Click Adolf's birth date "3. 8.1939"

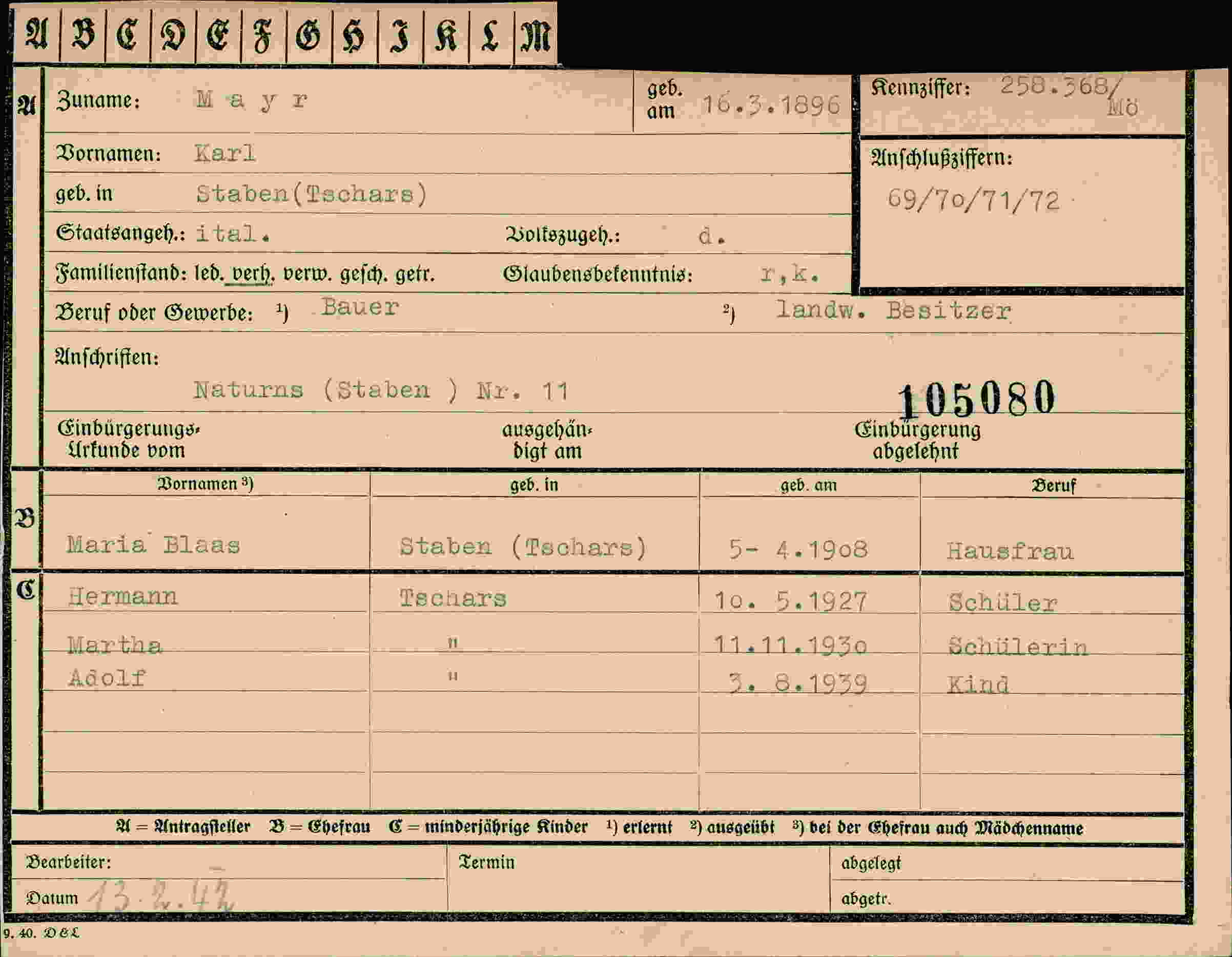point(797,683)
